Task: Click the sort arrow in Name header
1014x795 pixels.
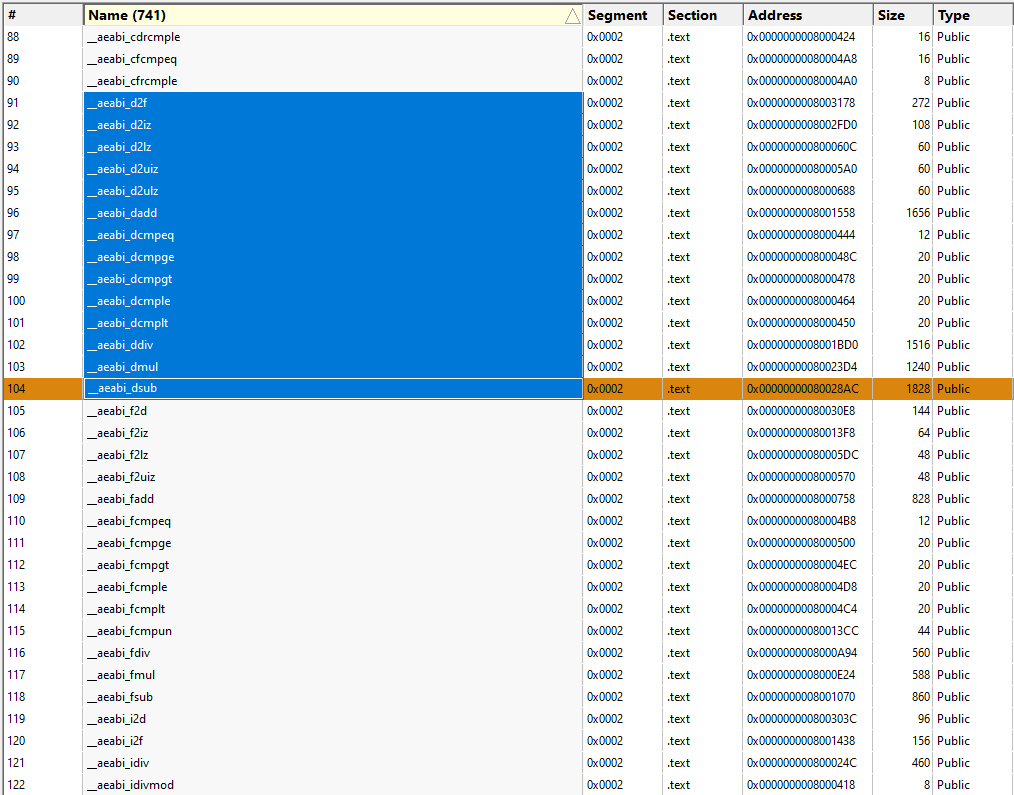Action: 572,16
